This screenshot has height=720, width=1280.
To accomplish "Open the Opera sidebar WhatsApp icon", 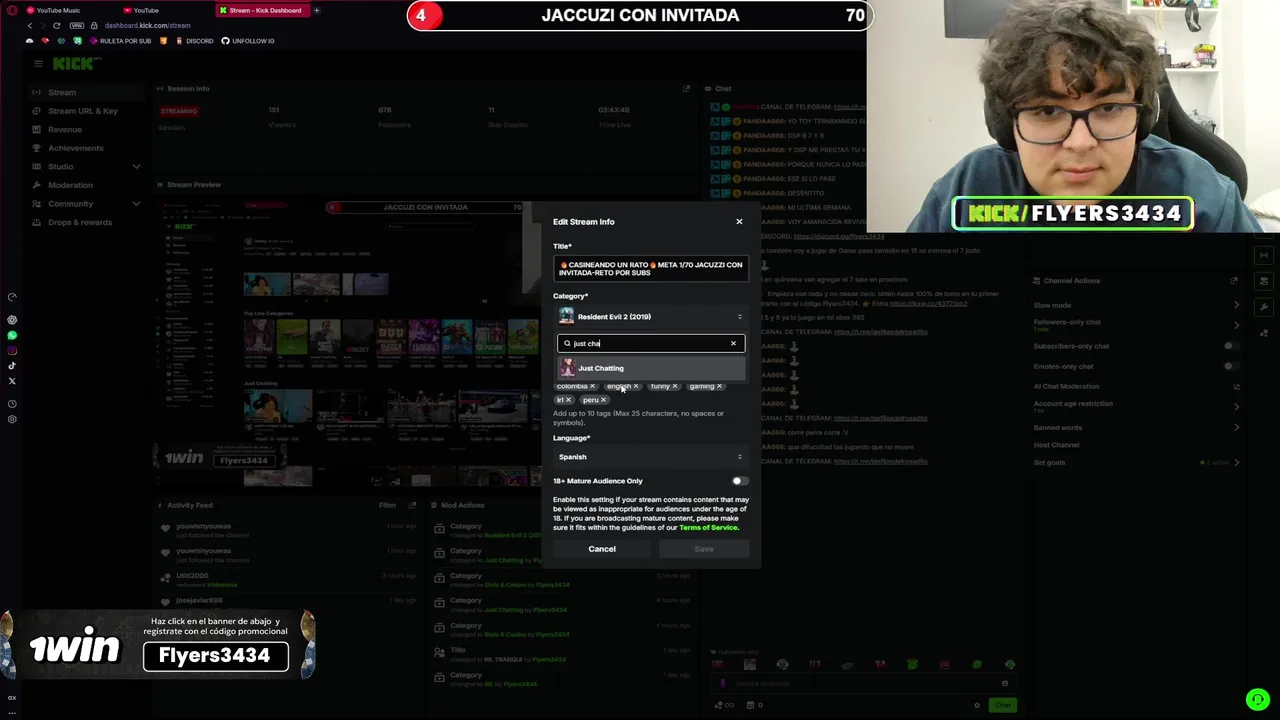I will point(12,335).
